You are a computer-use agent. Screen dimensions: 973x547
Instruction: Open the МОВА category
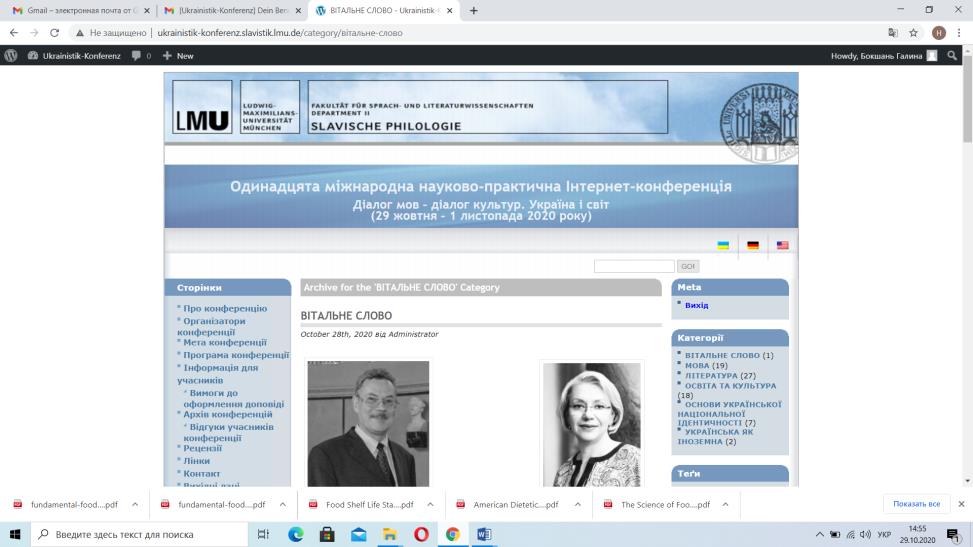697,366
